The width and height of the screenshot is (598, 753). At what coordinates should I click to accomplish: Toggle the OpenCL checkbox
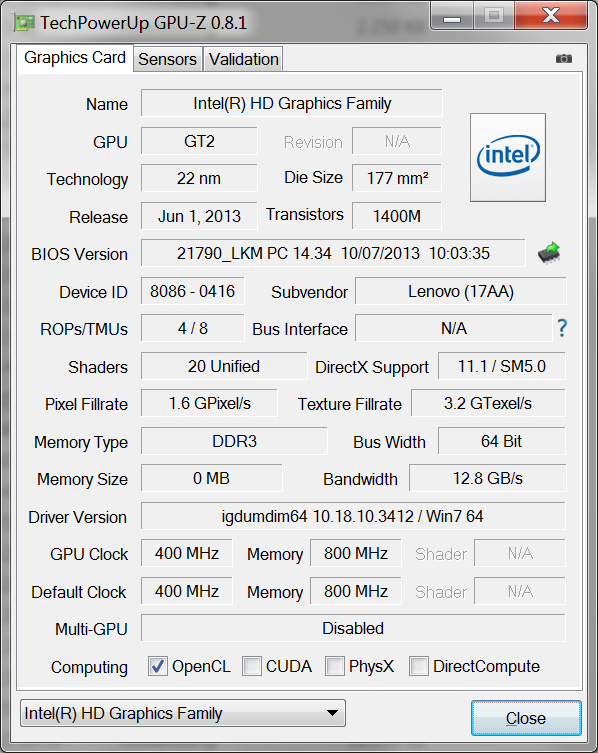click(158, 666)
